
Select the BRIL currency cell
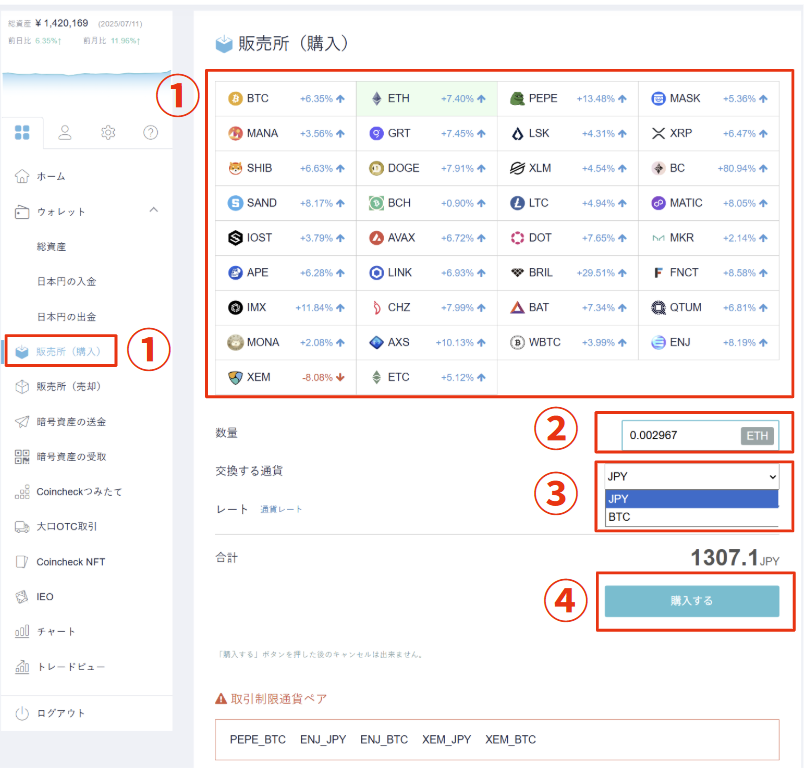[567, 273]
